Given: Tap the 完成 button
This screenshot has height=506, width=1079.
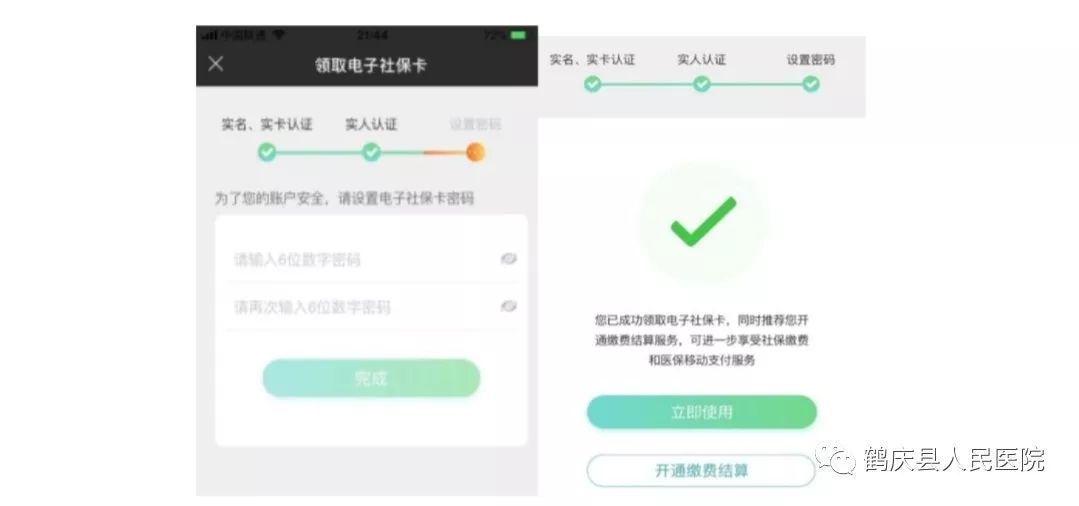Looking at the screenshot, I should click(x=372, y=378).
